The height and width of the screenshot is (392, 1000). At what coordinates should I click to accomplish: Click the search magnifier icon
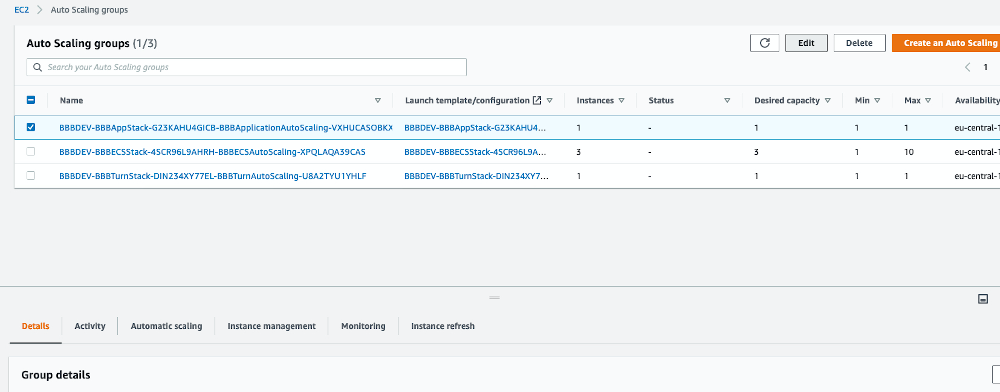click(38, 67)
